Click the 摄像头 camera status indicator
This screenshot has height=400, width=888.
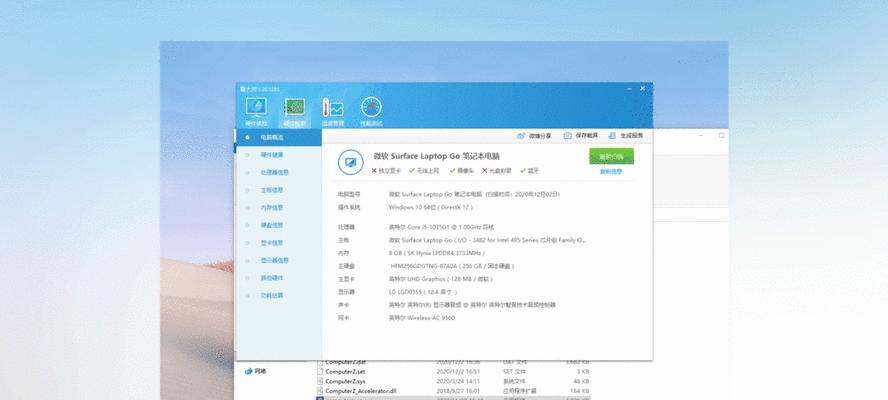coord(461,171)
